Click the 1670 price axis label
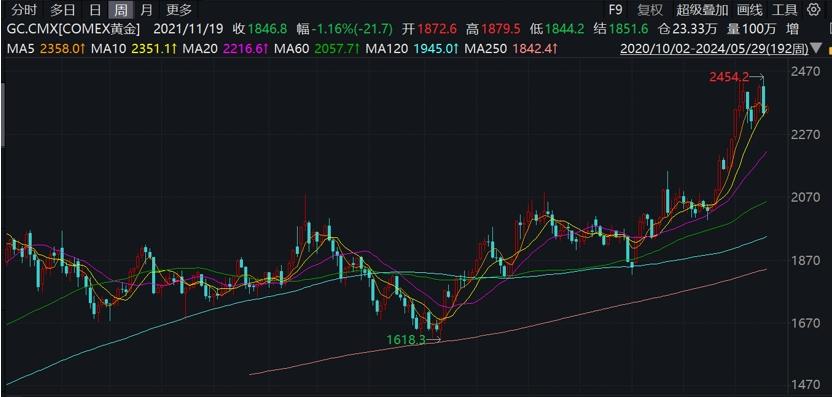The height and width of the screenshot is (397, 832). click(x=804, y=323)
